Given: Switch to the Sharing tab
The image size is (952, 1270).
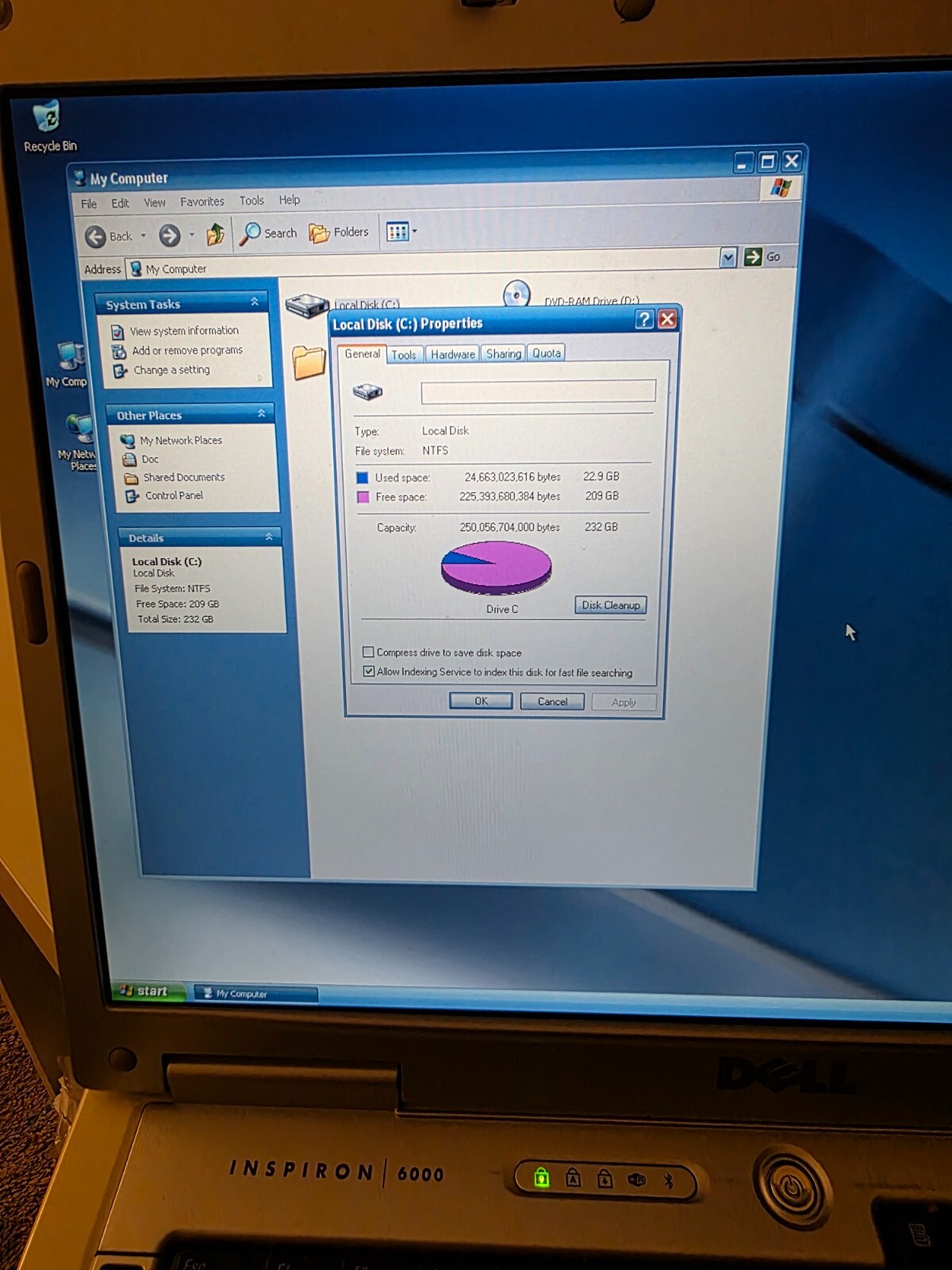Looking at the screenshot, I should pos(504,353).
